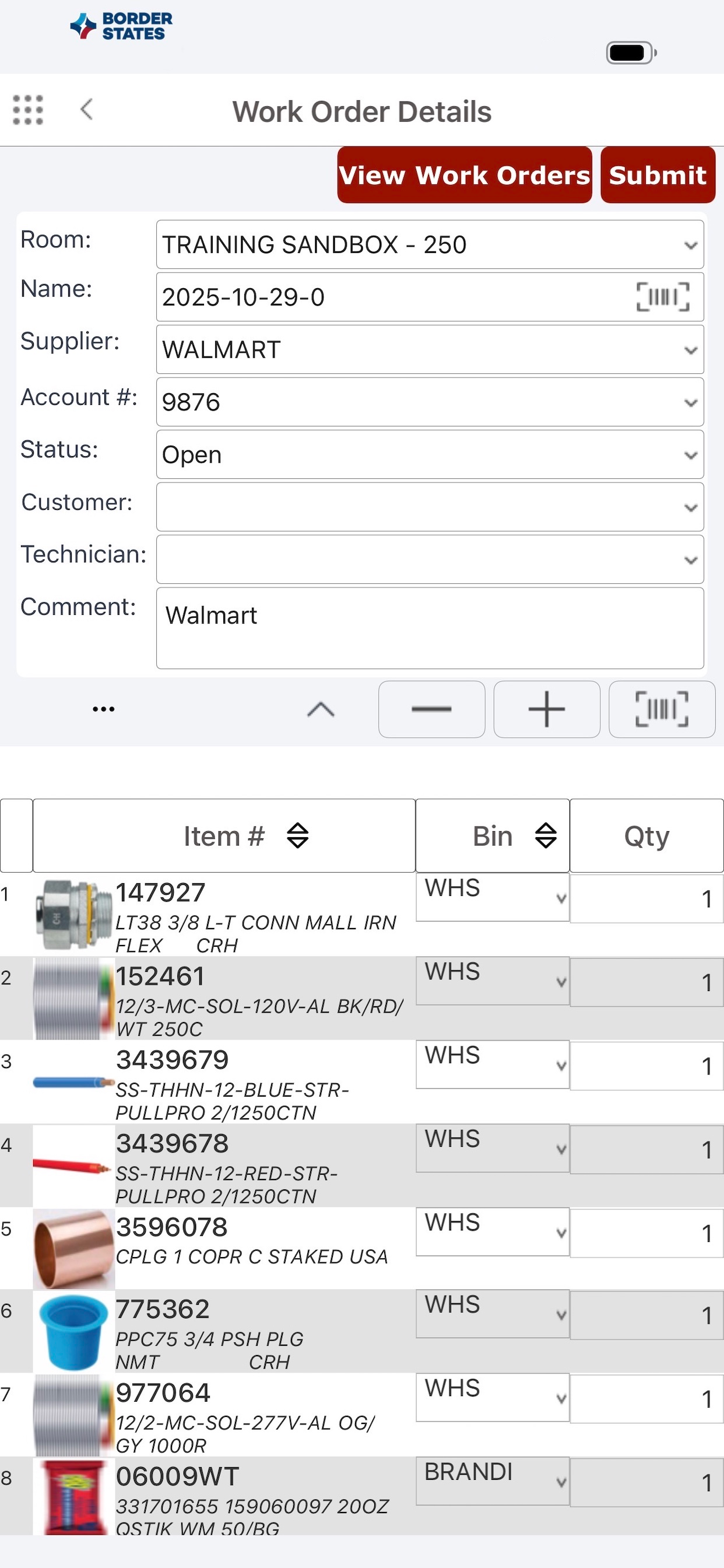This screenshot has height=1568, width=724.
Task: Tap the battery indicator in status bar
Action: pos(631,52)
